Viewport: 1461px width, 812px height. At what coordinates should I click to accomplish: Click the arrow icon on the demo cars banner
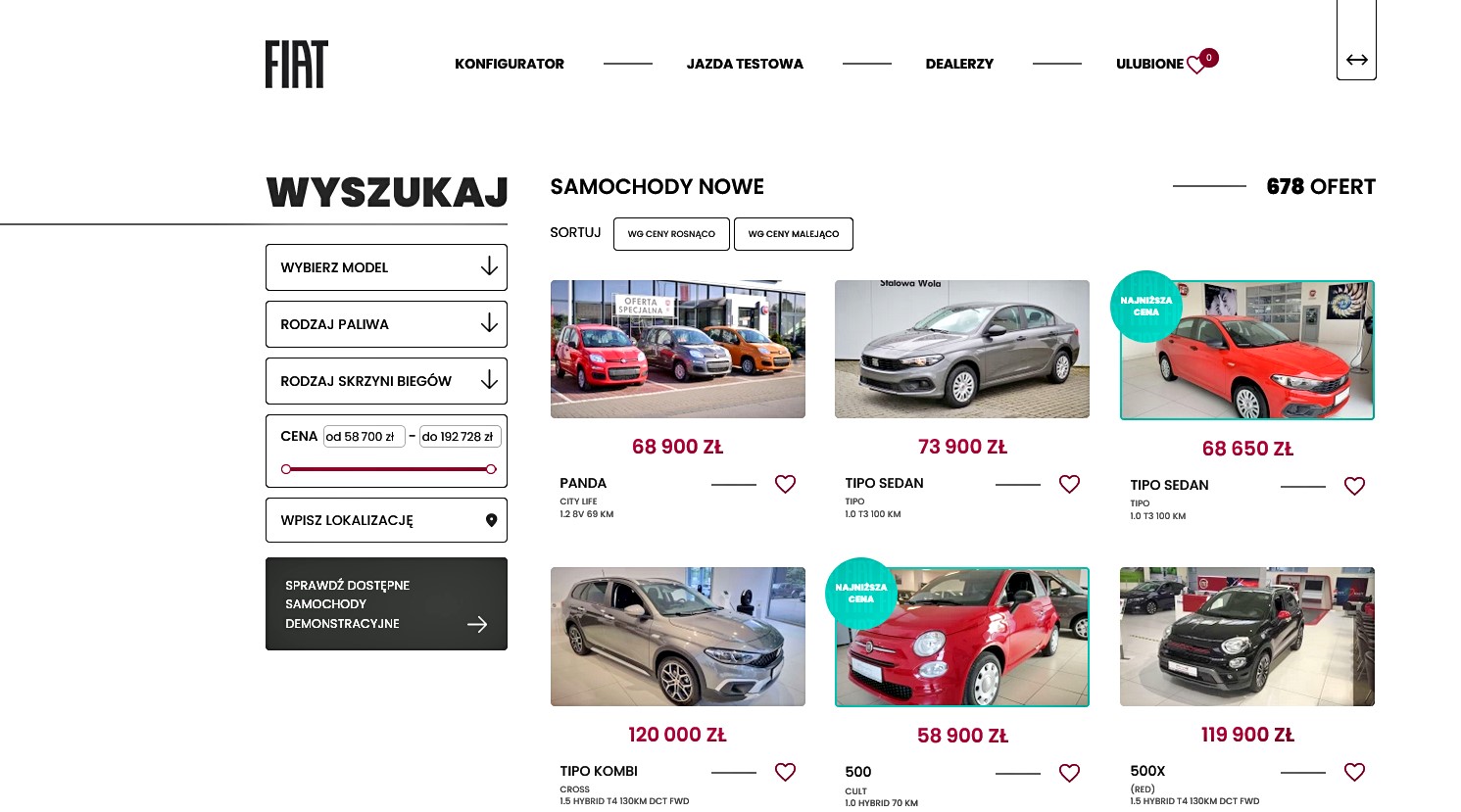tap(477, 624)
